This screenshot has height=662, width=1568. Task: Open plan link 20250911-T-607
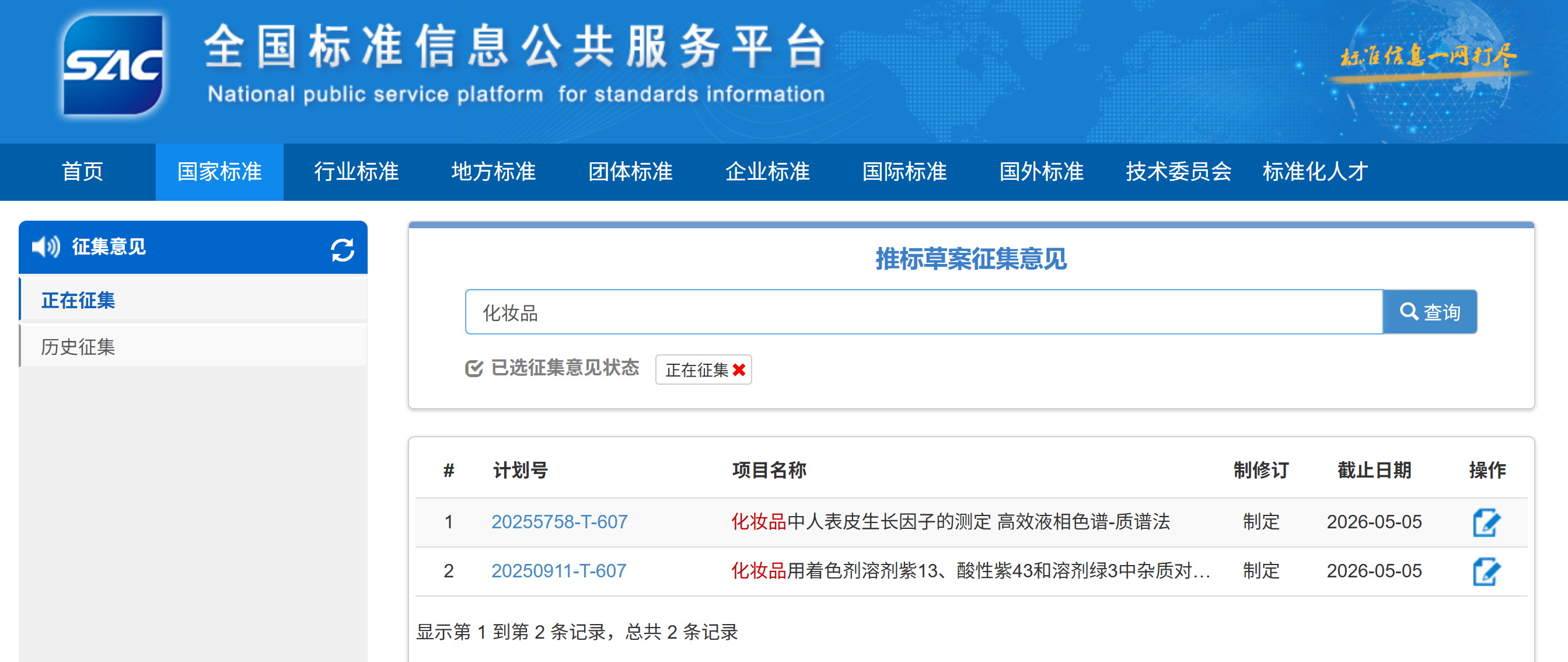point(558,572)
